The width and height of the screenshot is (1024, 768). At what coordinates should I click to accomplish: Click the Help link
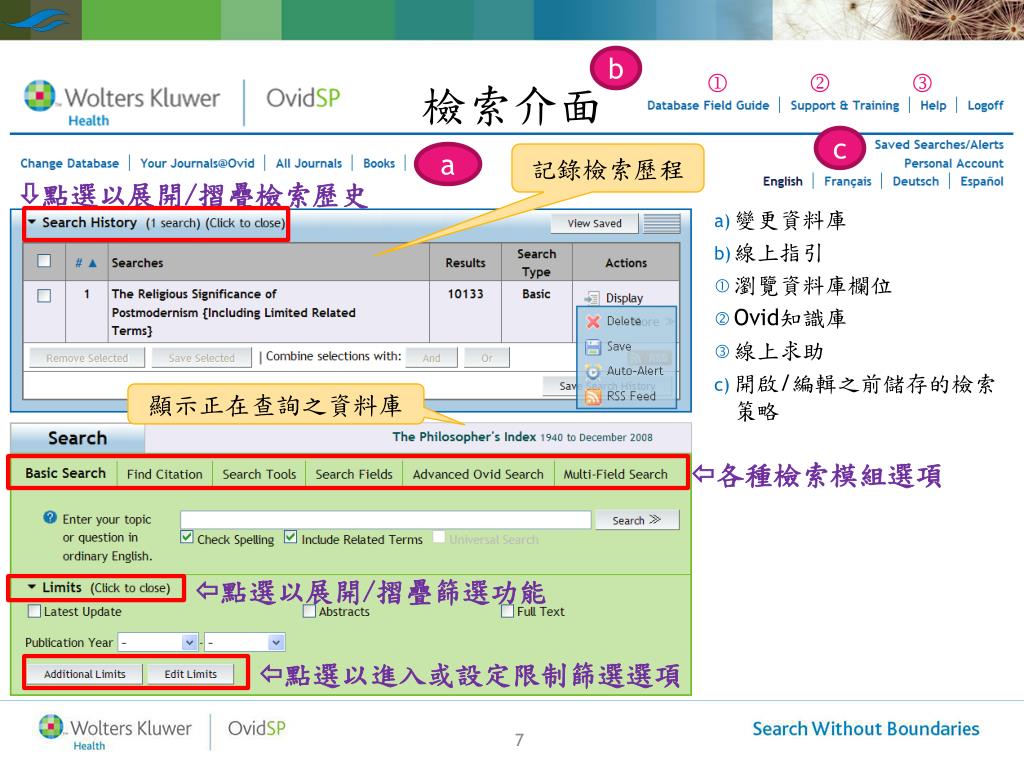pyautogui.click(x=933, y=105)
